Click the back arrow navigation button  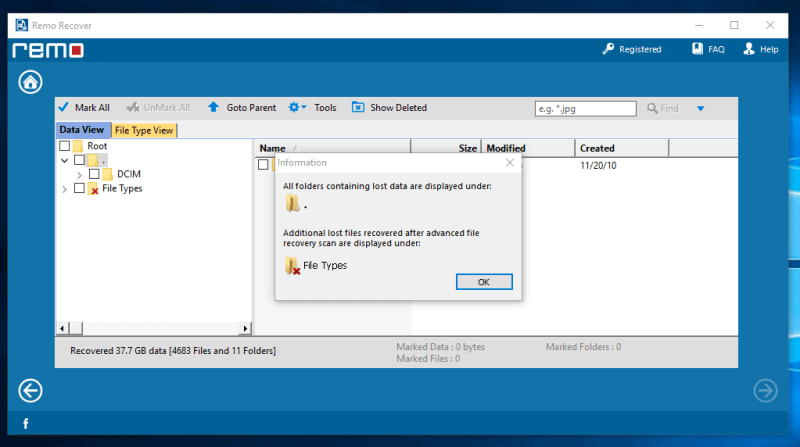(31, 390)
